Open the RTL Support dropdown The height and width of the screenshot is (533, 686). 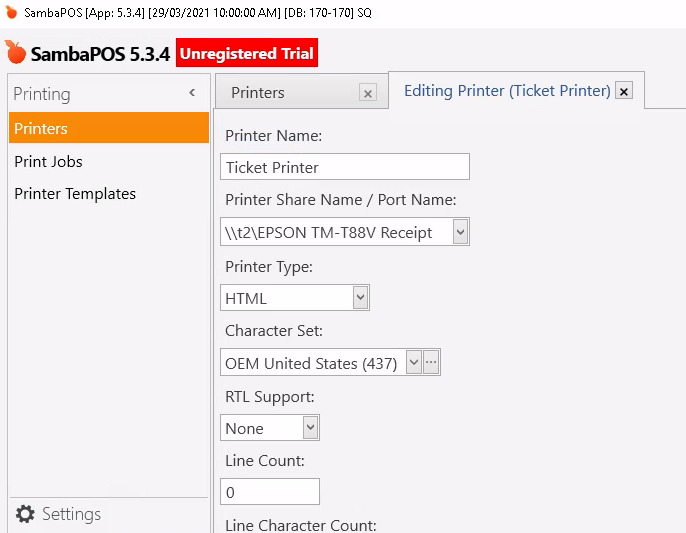tap(310, 428)
